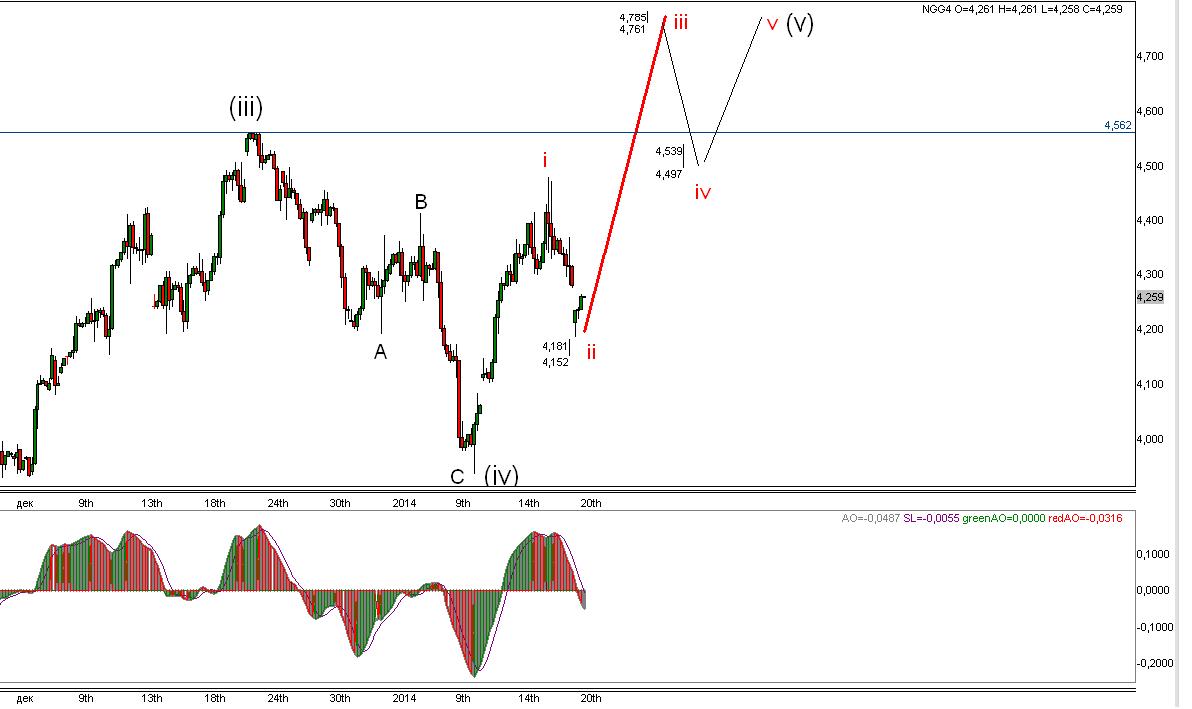The width and height of the screenshot is (1192, 709).
Task: Select the C wave label at bottom
Action: [x=457, y=476]
